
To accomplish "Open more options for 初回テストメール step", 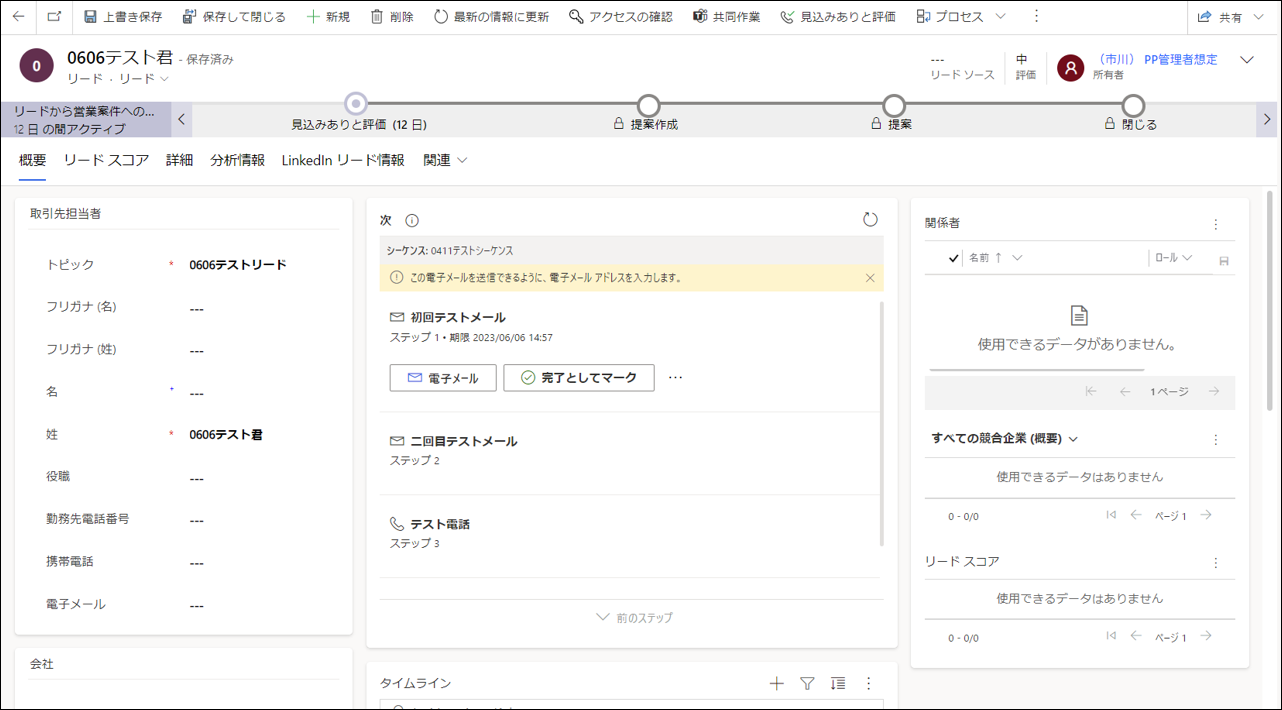I will pos(675,378).
